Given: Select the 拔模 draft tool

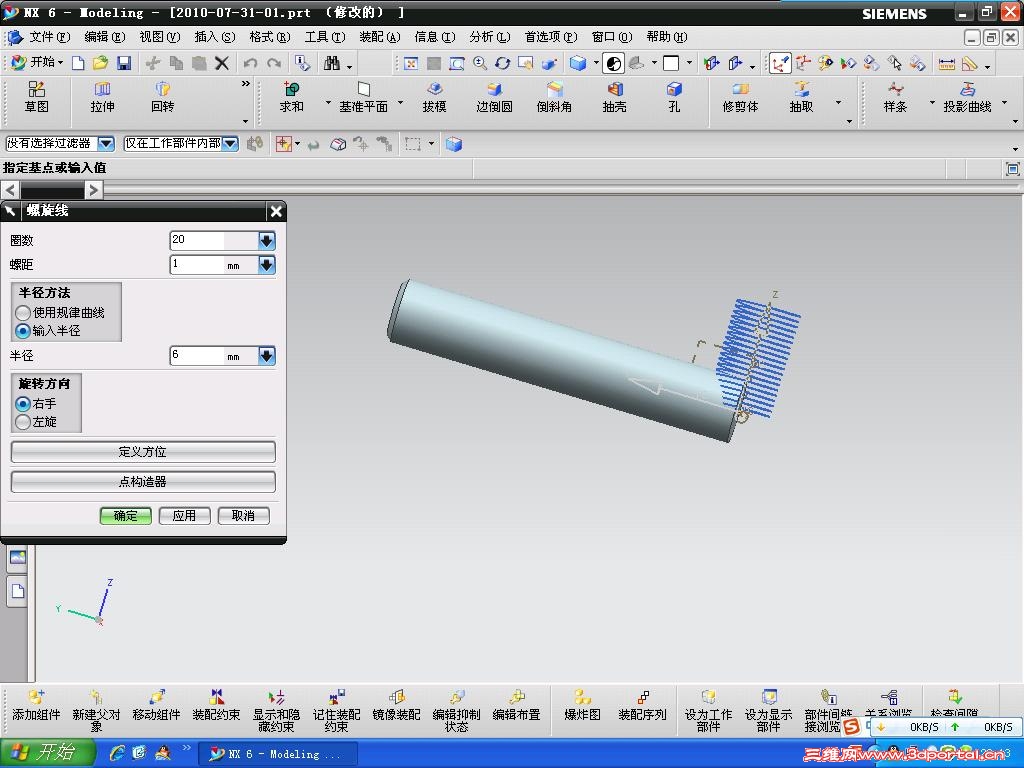Looking at the screenshot, I should [x=434, y=97].
